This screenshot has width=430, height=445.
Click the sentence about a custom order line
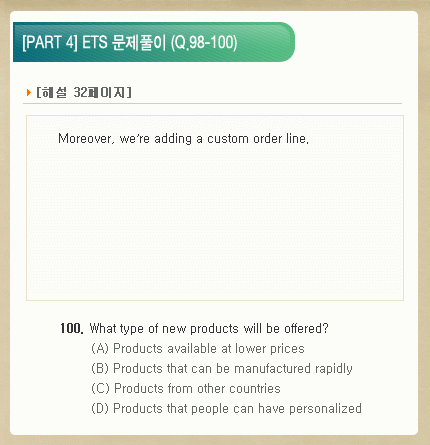pyautogui.click(x=183, y=138)
